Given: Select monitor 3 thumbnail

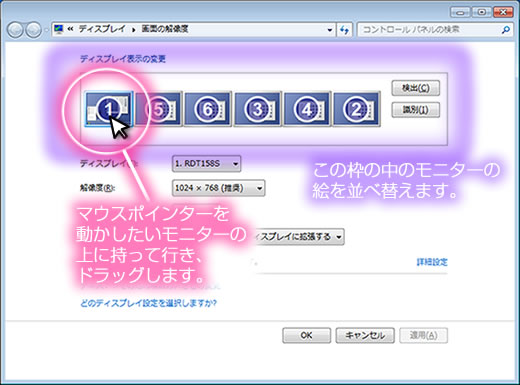Looking at the screenshot, I should [x=257, y=109].
